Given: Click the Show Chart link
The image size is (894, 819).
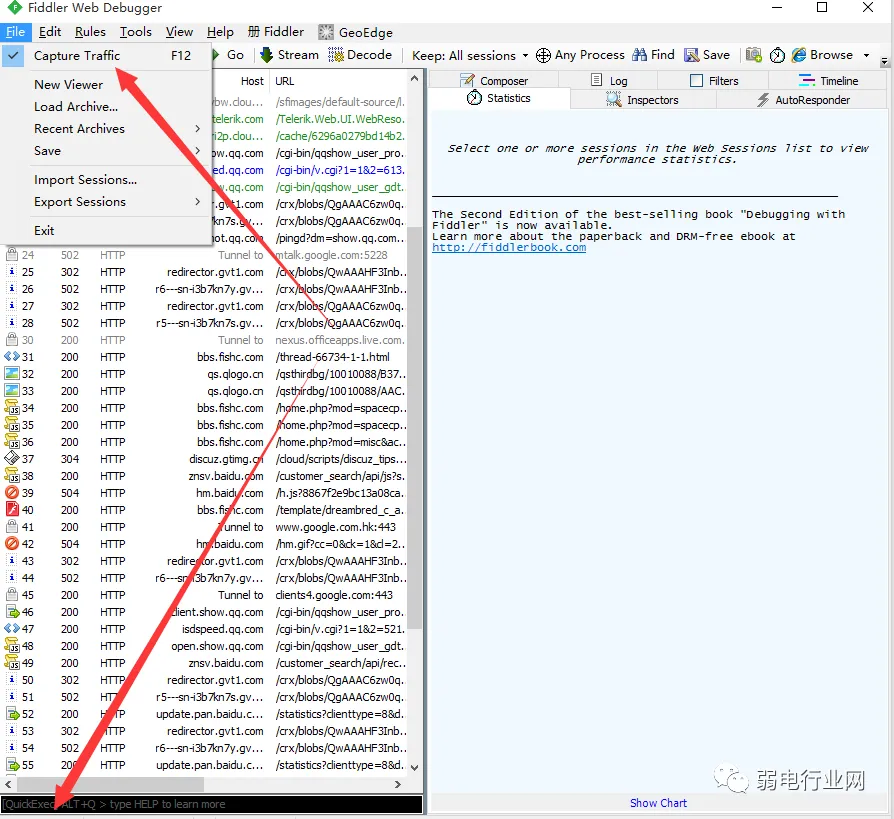Looking at the screenshot, I should point(658,803).
